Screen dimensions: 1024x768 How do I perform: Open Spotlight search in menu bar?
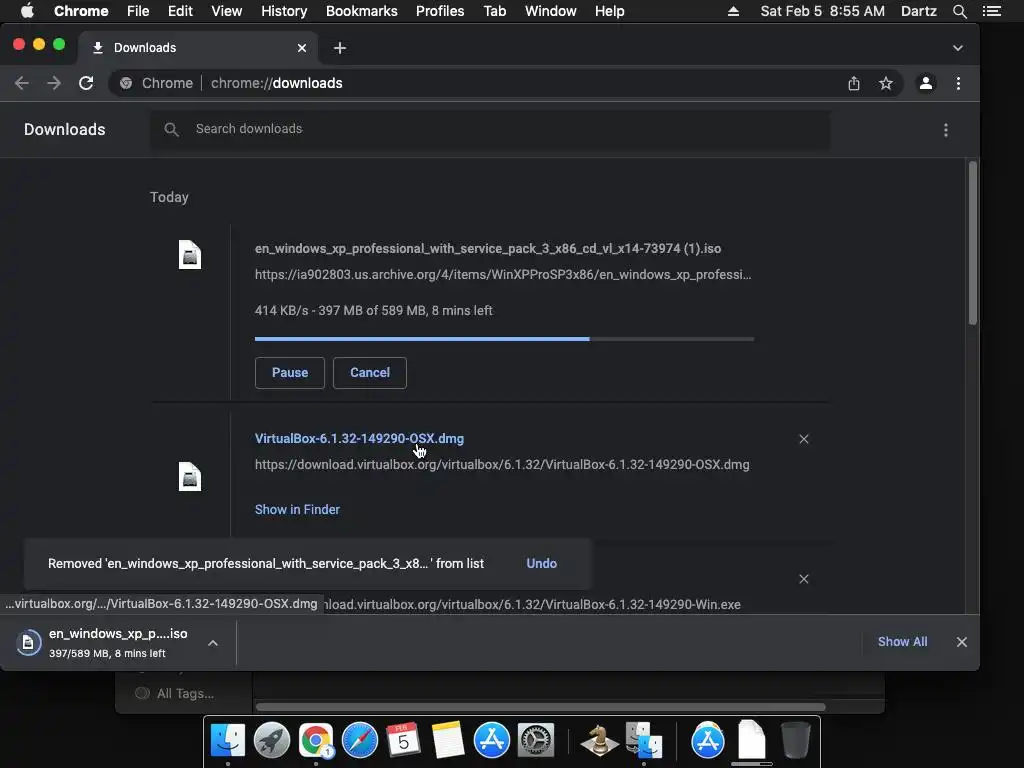(x=959, y=11)
